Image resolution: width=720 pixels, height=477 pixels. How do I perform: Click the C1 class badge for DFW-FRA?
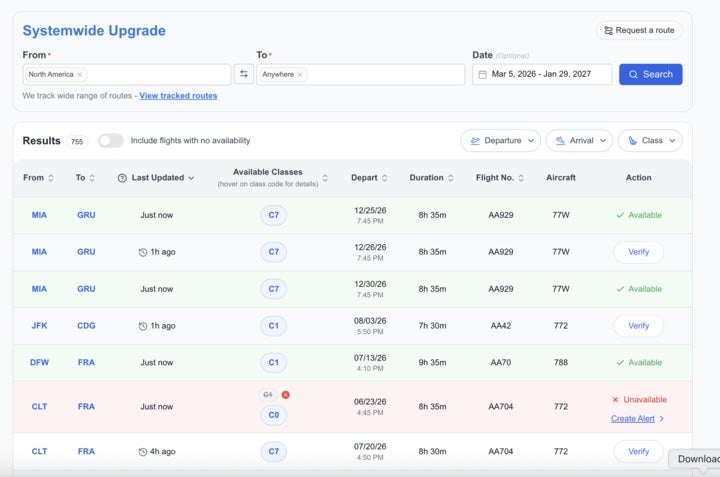pos(273,362)
